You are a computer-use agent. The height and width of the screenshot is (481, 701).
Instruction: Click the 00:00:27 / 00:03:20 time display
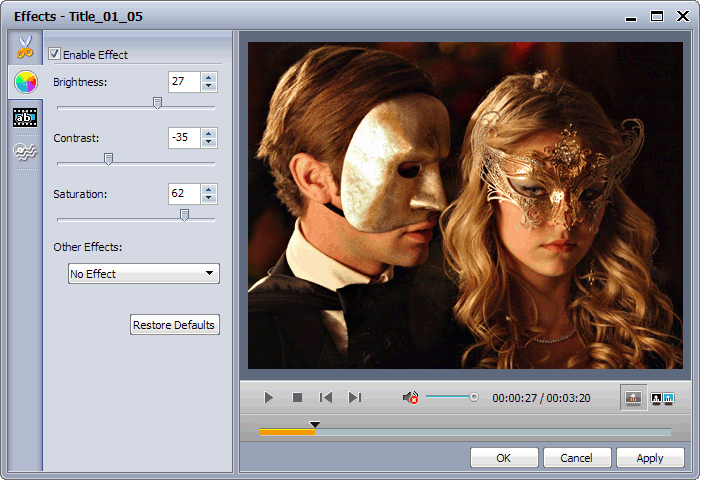(541, 398)
